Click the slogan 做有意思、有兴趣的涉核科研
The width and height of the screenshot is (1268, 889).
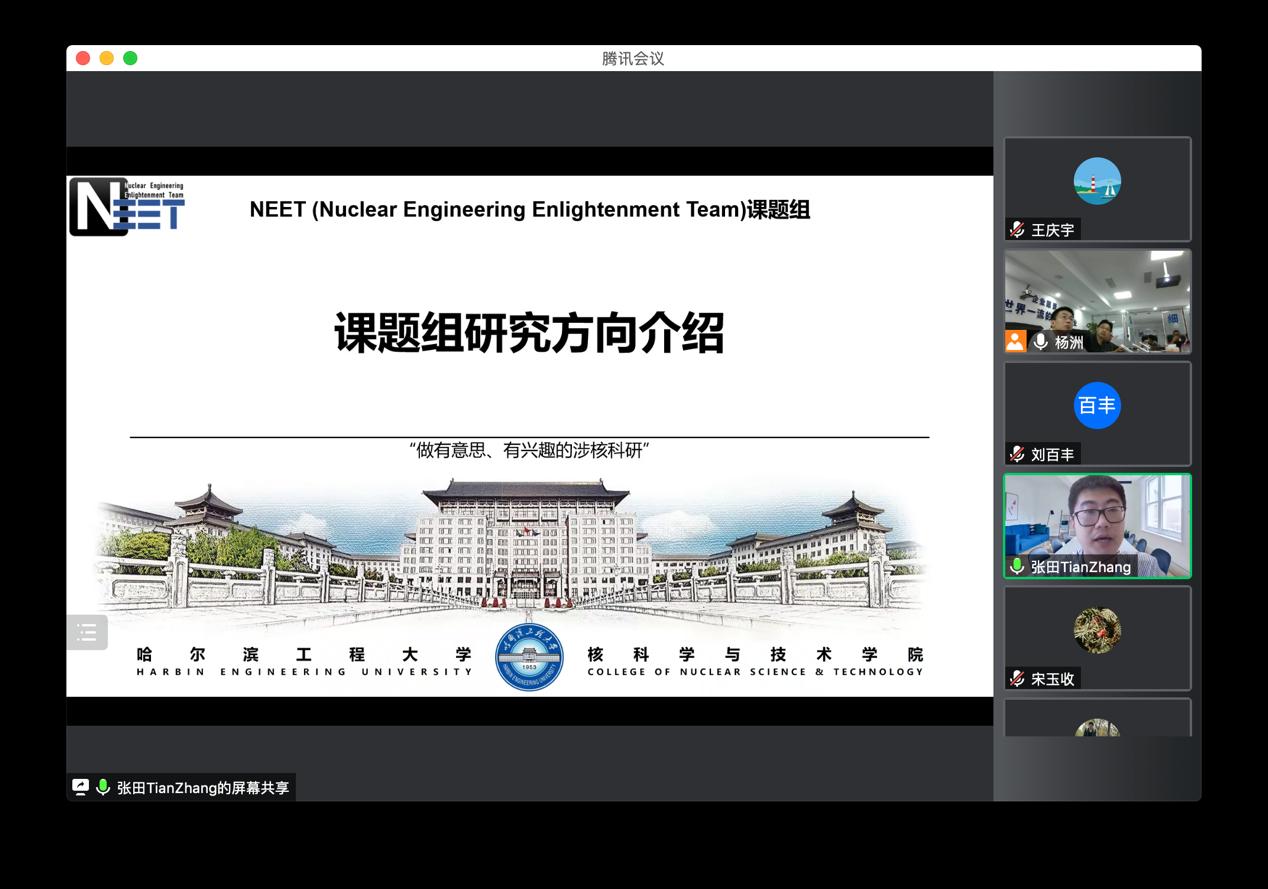(529, 450)
